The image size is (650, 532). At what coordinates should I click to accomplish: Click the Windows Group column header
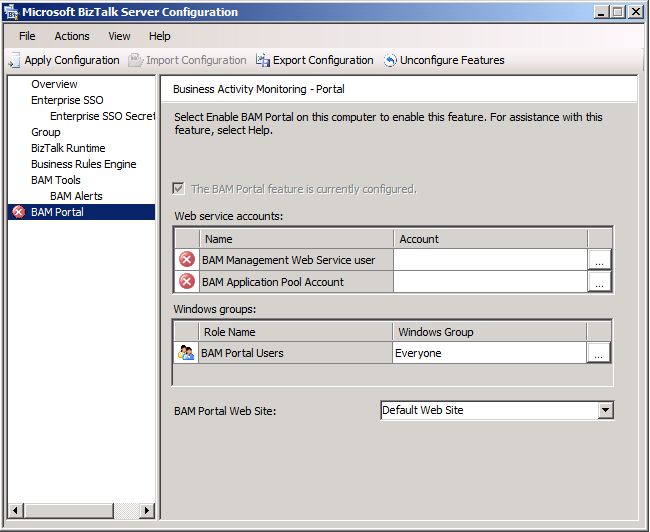tap(489, 332)
